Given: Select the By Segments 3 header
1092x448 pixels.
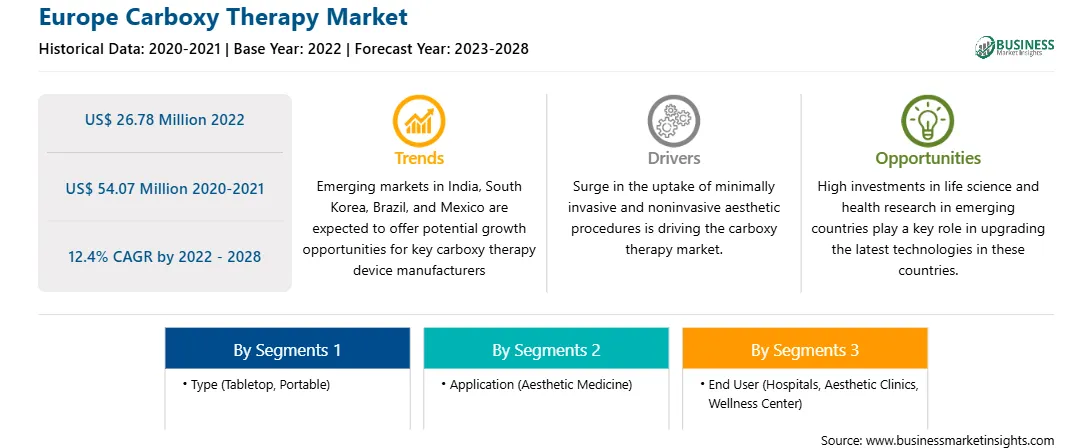Looking at the screenshot, I should tap(804, 349).
